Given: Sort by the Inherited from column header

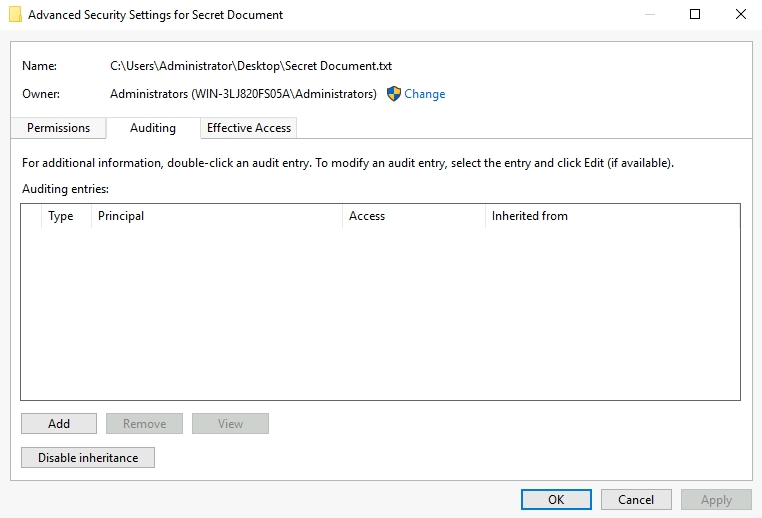Looking at the screenshot, I should coord(530,216).
